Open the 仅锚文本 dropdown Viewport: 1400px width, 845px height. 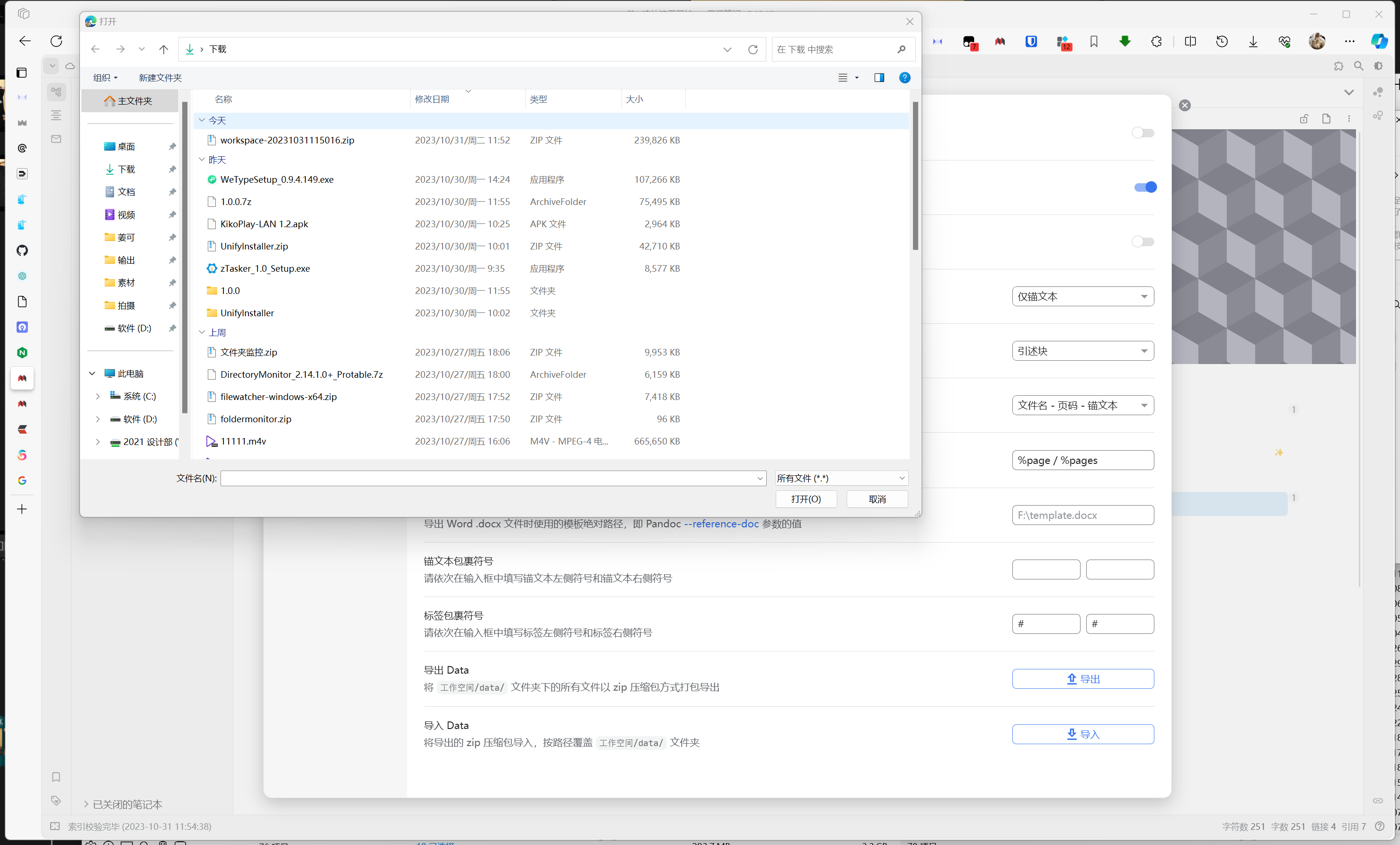1082,297
